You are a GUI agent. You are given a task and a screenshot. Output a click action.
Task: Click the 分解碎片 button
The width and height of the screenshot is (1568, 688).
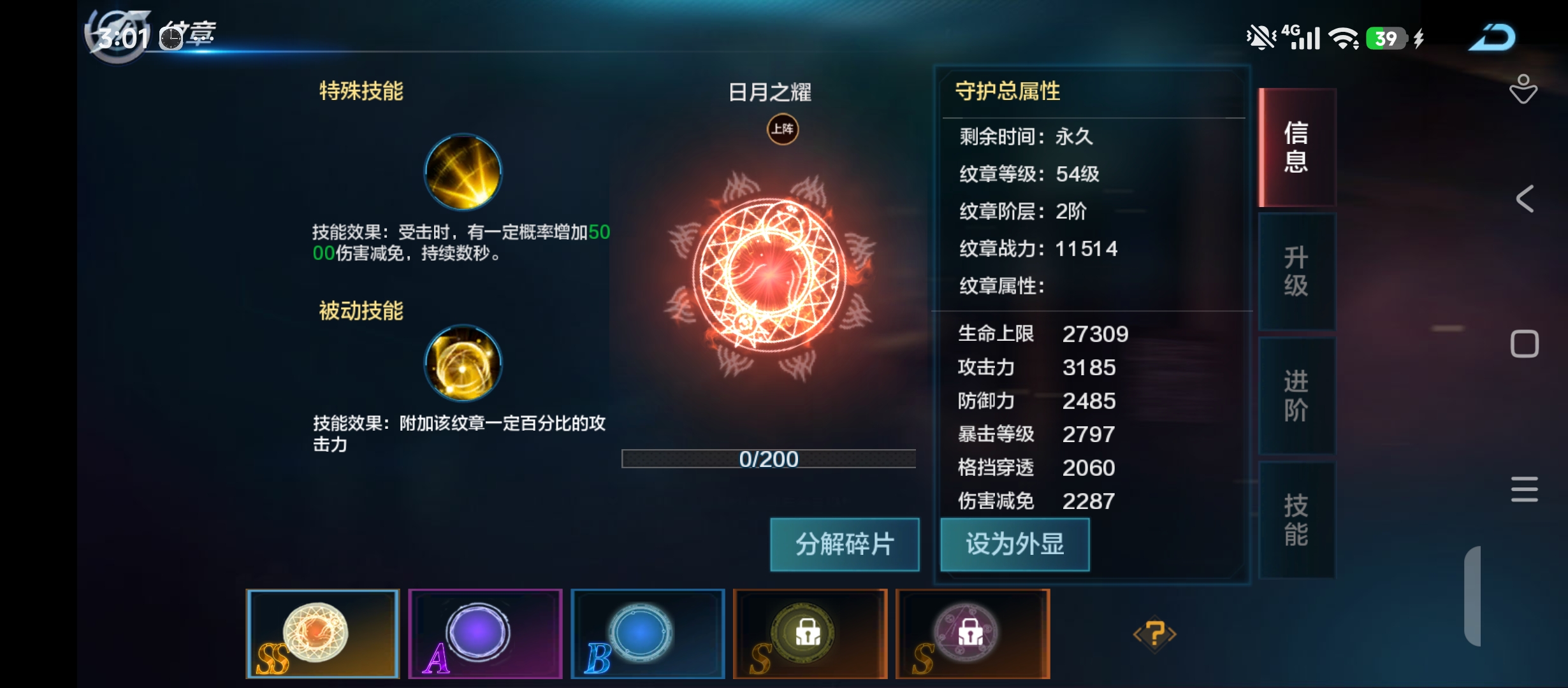(845, 545)
